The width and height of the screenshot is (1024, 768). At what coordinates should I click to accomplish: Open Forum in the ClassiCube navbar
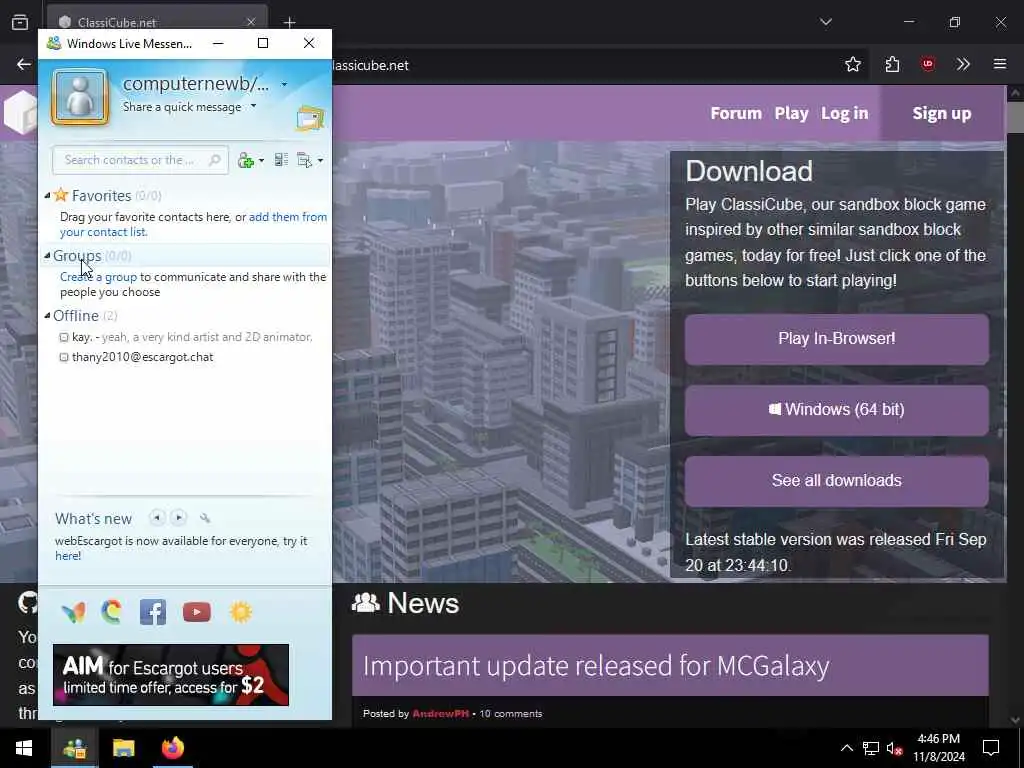pos(736,113)
